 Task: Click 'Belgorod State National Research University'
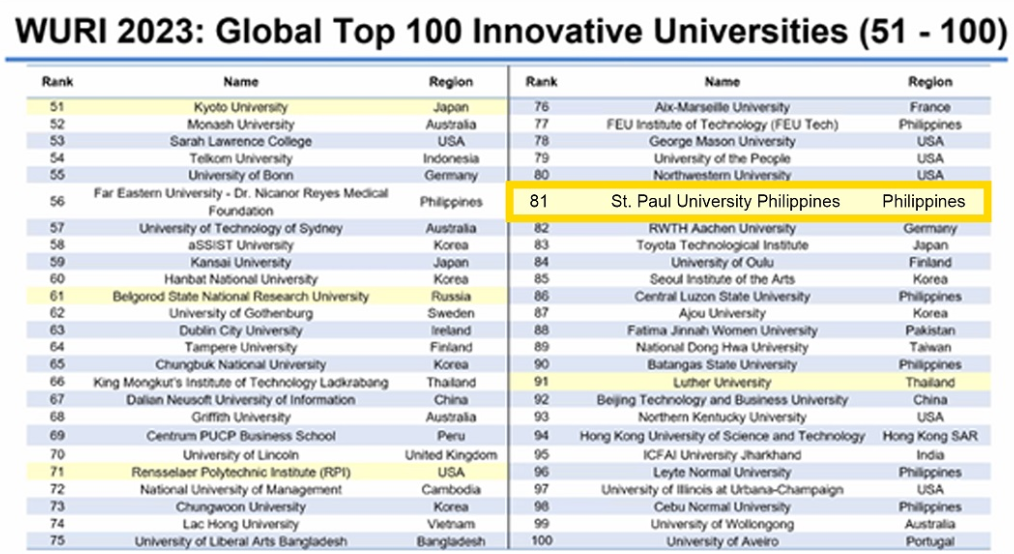[x=241, y=296]
